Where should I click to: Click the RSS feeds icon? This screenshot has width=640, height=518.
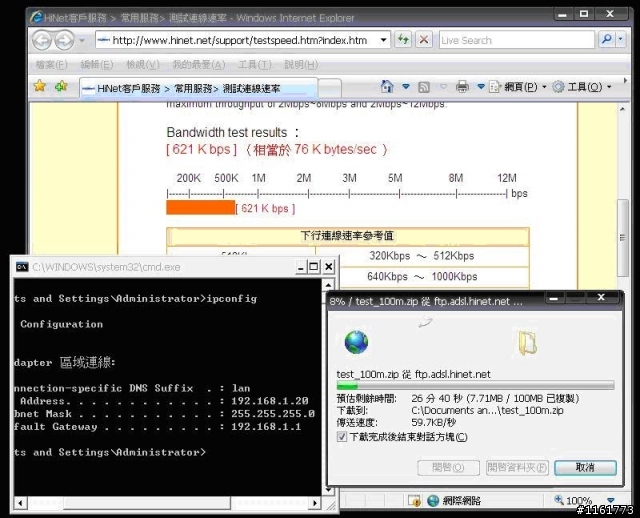point(424,87)
